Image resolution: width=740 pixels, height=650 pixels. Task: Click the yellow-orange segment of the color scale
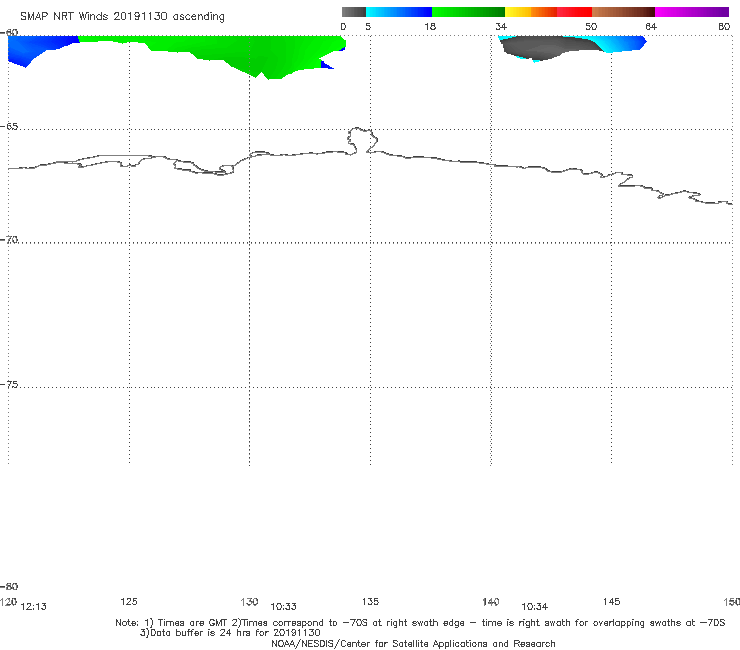coord(531,12)
